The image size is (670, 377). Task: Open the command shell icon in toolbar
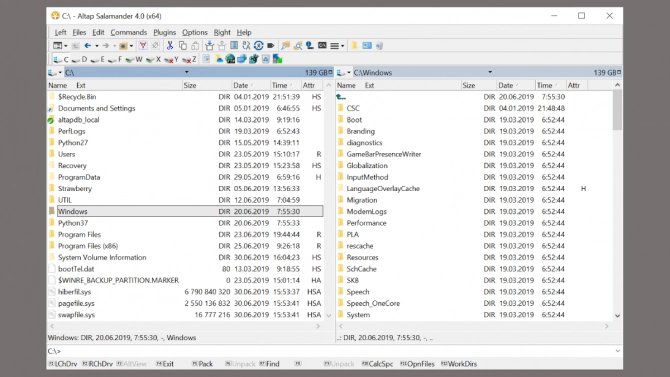(322, 45)
